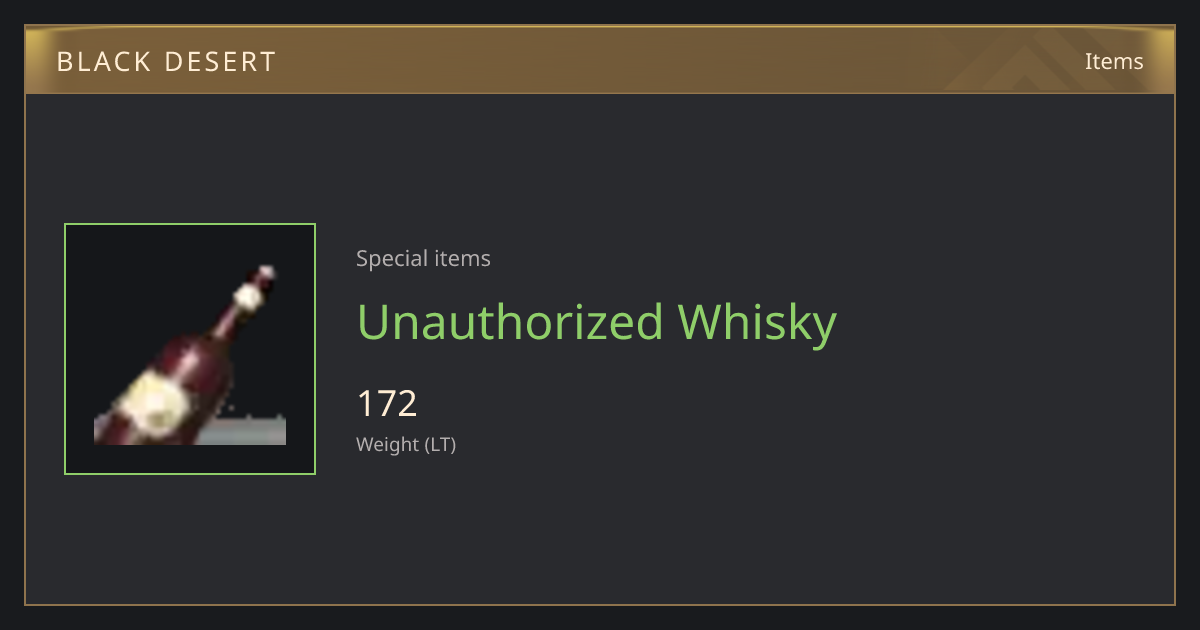Select the green-bordered item thumbnail frame
This screenshot has height=630, width=1200.
(x=190, y=349)
